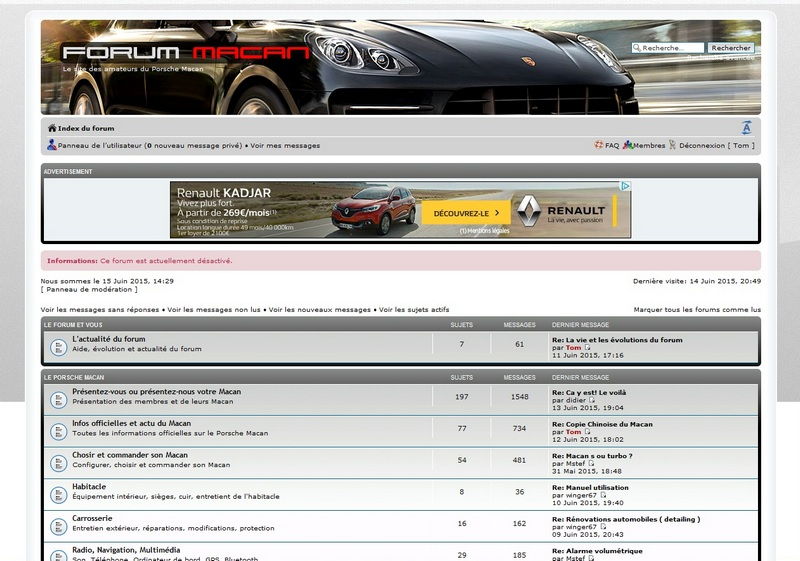Click the FAQ lifebuoy icon
Image resolution: width=800 pixels, height=561 pixels.
[x=598, y=145]
